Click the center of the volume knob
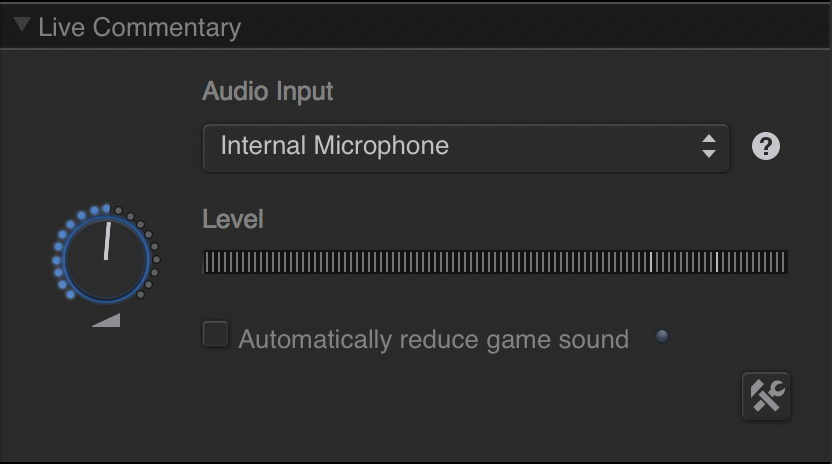 click(105, 260)
